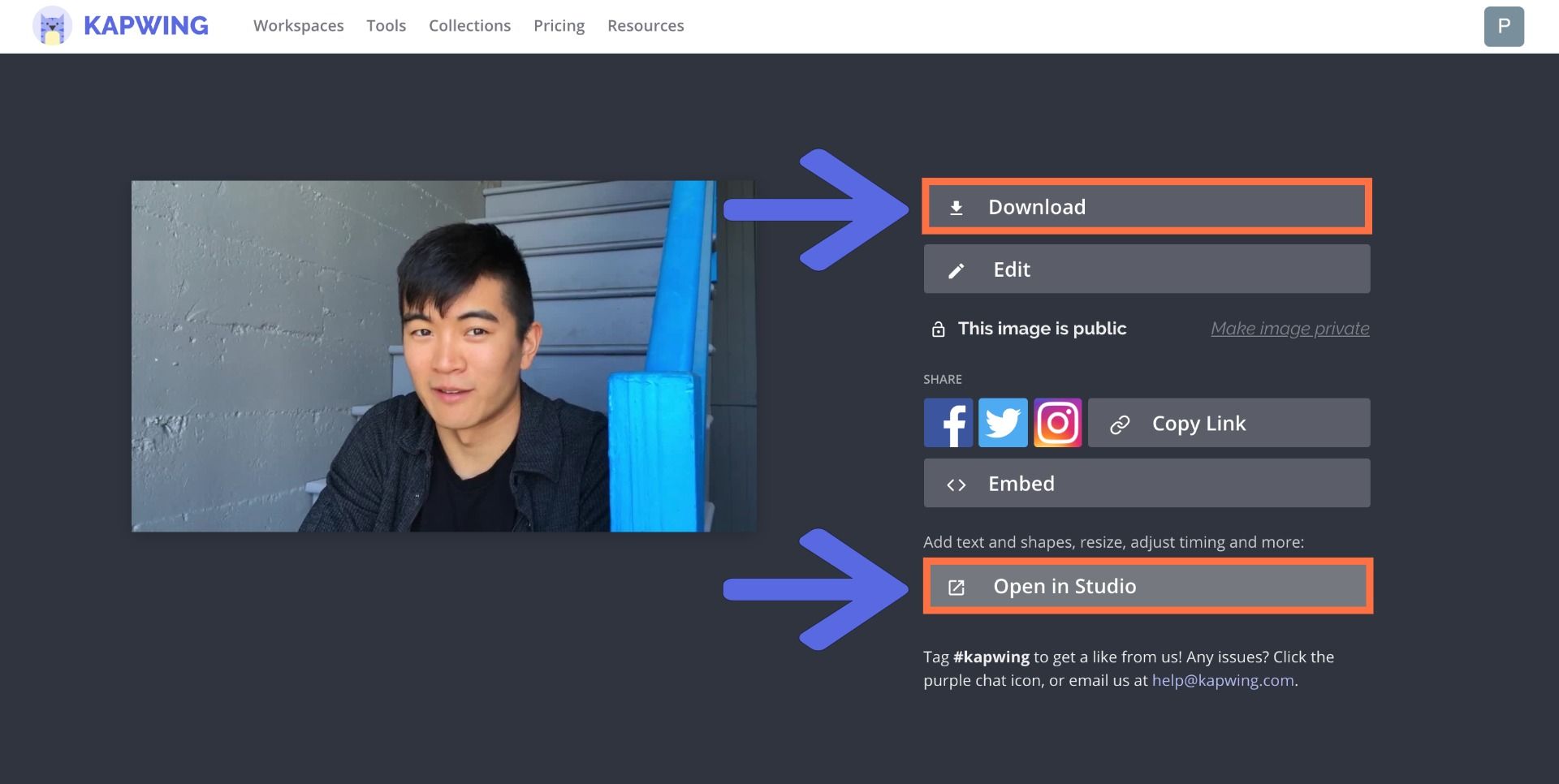Screen dimensions: 1559x784
Task: Open the Tools menu
Action: (x=386, y=26)
